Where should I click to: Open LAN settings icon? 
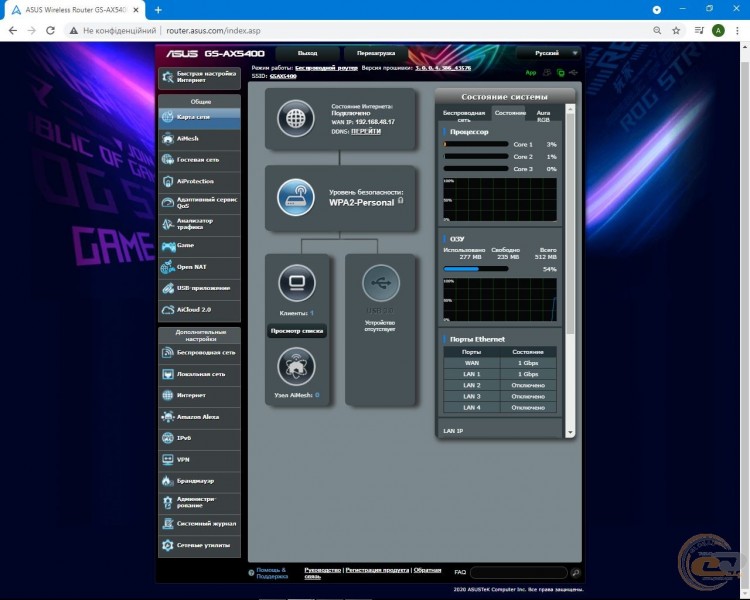pos(167,374)
